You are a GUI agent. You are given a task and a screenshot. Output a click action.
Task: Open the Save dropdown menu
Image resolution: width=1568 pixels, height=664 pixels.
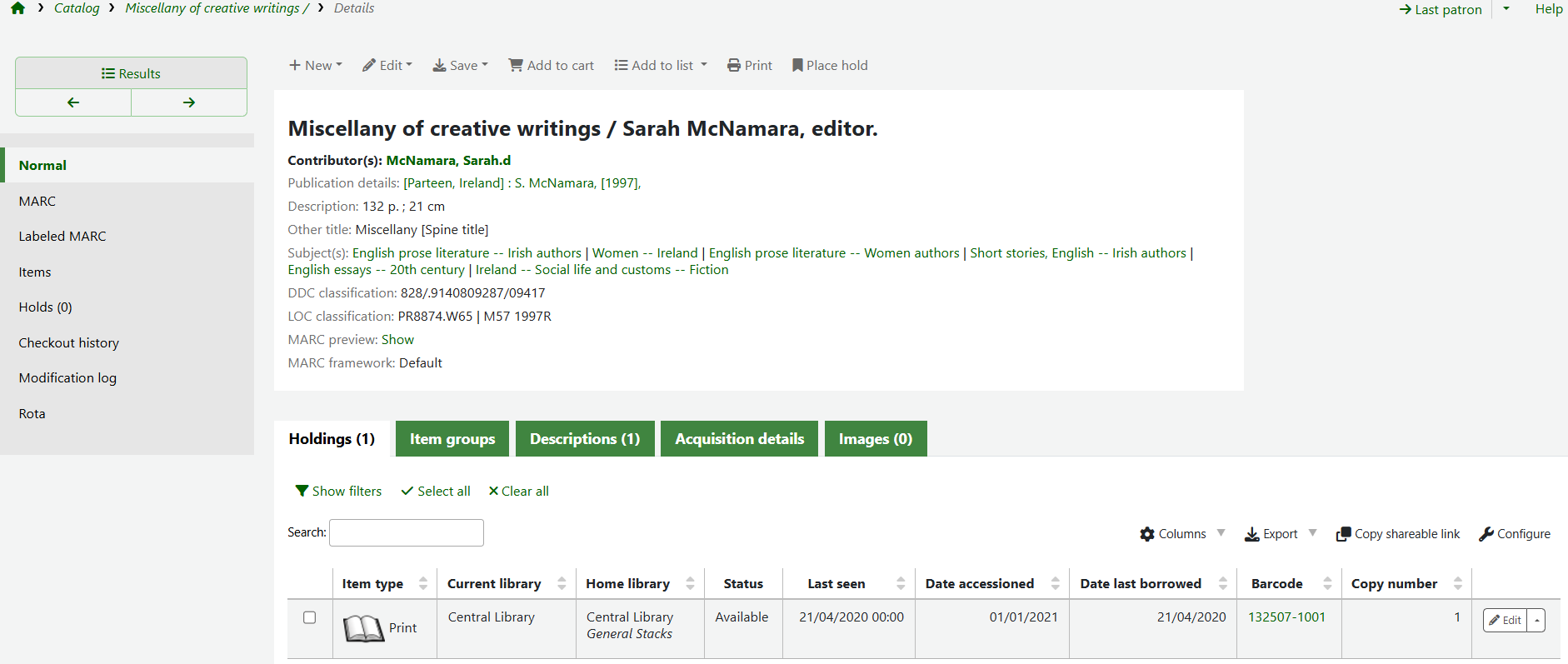coord(460,65)
